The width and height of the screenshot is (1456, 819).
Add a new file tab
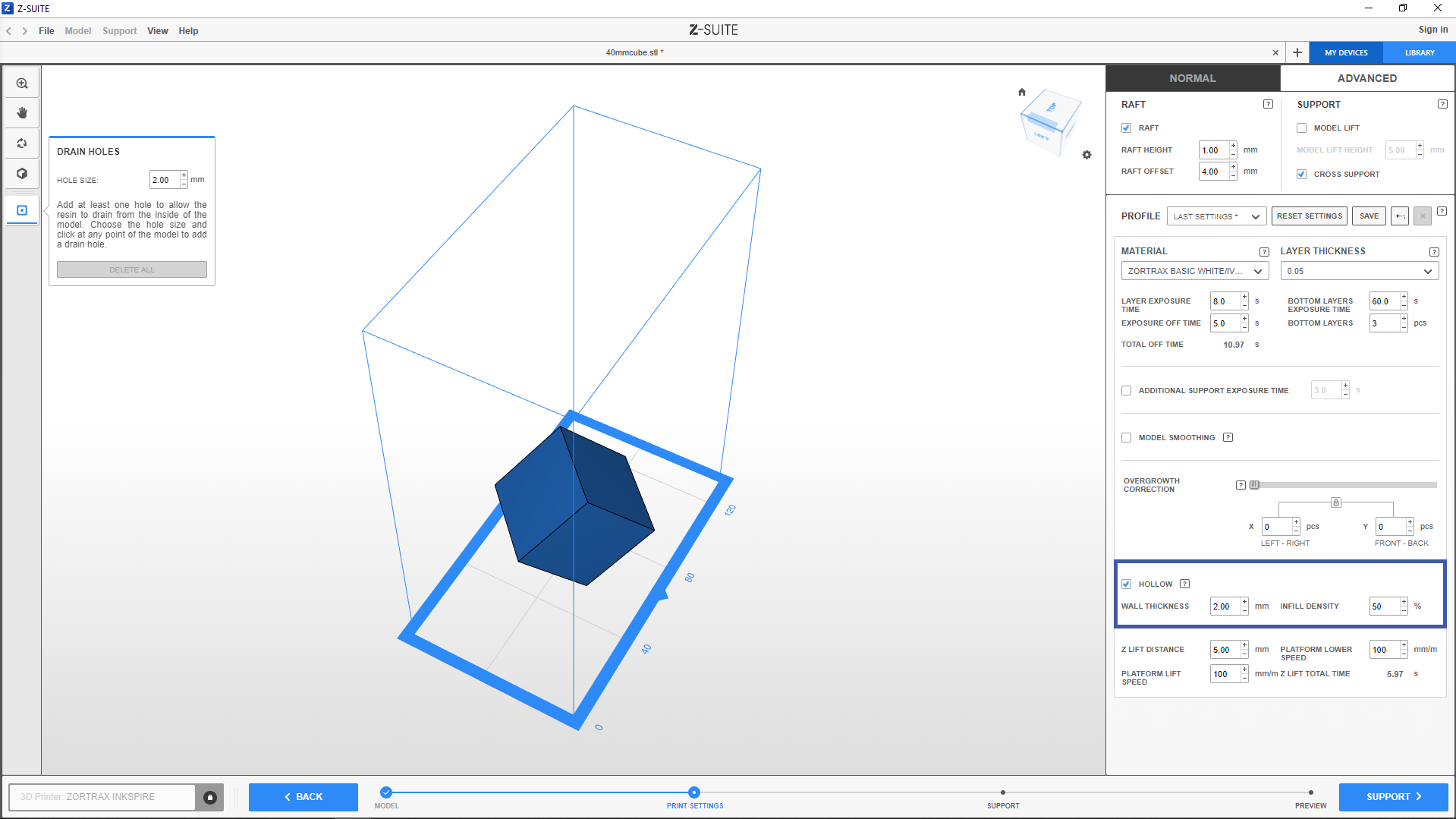(x=1297, y=52)
